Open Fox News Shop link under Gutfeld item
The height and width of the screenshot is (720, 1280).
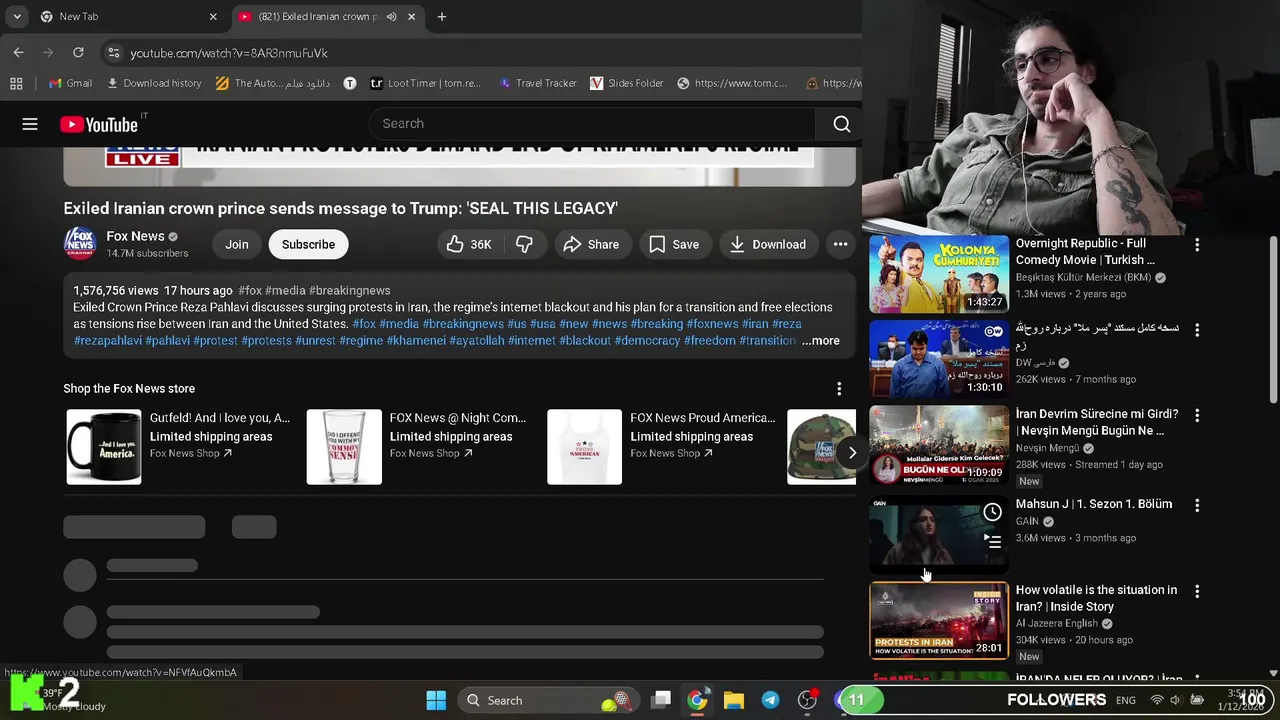tap(190, 453)
